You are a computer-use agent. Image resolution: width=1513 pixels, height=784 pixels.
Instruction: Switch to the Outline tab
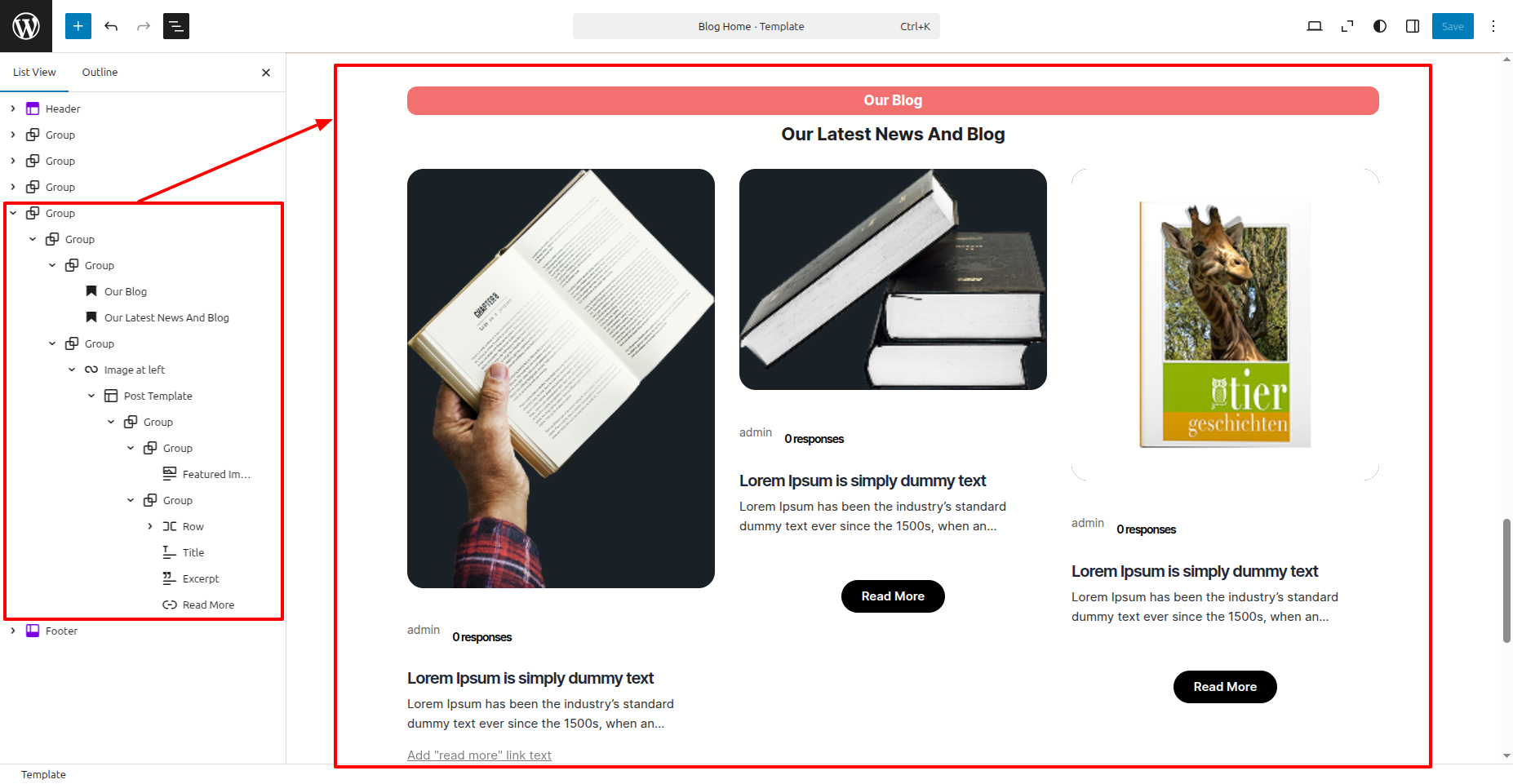pyautogui.click(x=100, y=72)
